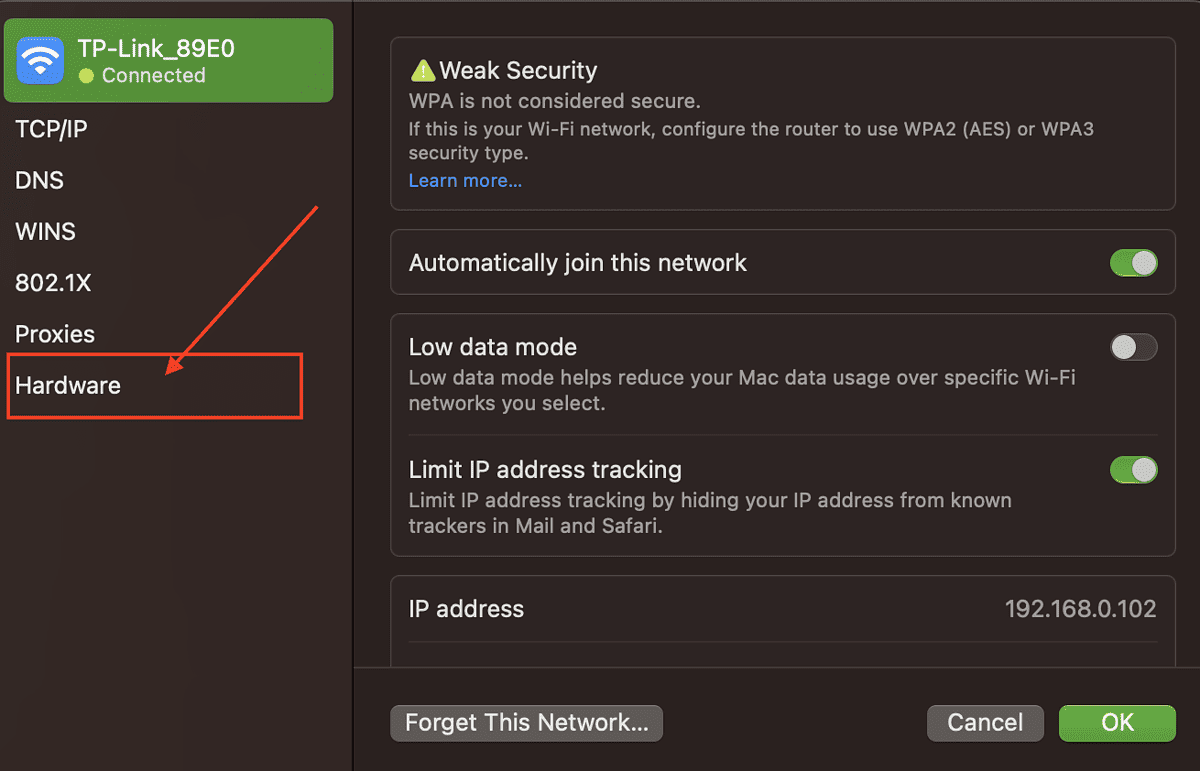Enable Low data mode
1200x771 pixels.
pyautogui.click(x=1133, y=347)
